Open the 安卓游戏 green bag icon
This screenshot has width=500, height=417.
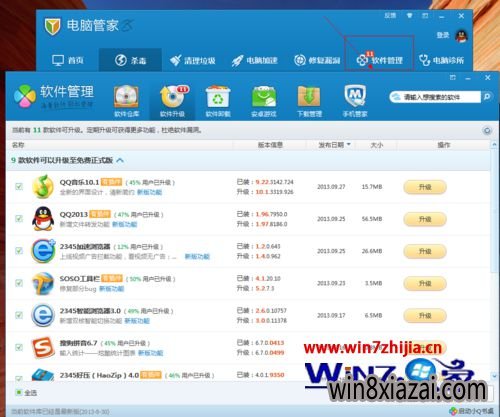click(264, 101)
